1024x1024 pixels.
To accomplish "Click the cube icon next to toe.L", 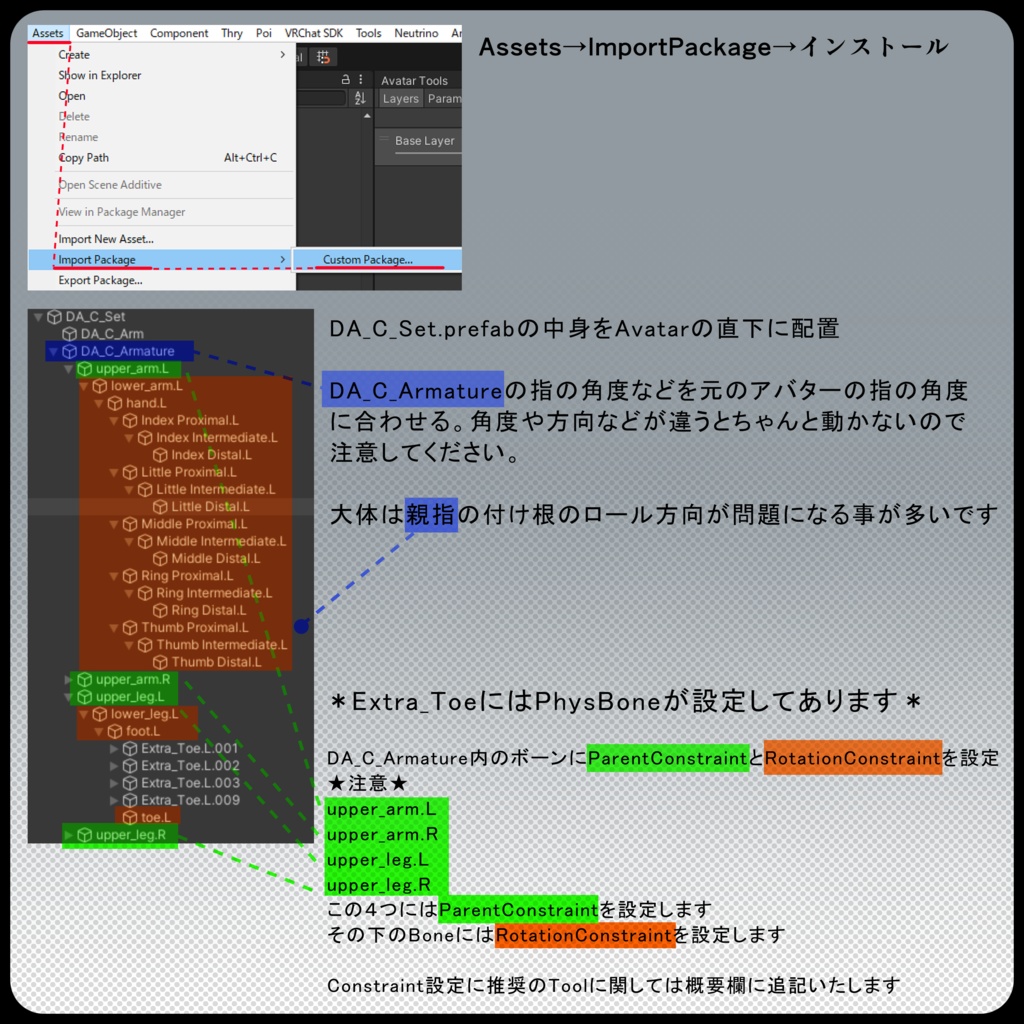I will 131,815.
